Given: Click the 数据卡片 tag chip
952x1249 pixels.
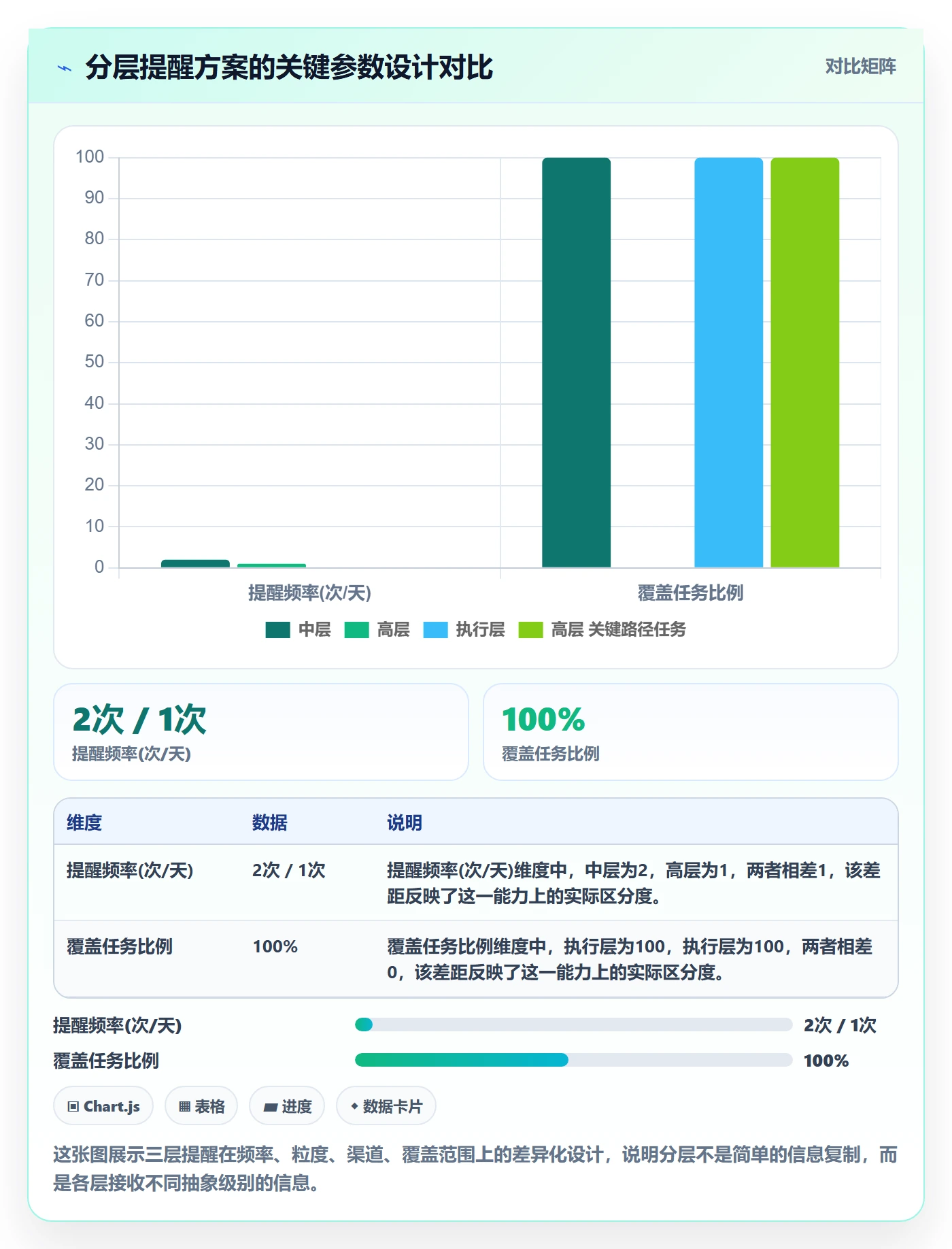Looking at the screenshot, I should [386, 1106].
